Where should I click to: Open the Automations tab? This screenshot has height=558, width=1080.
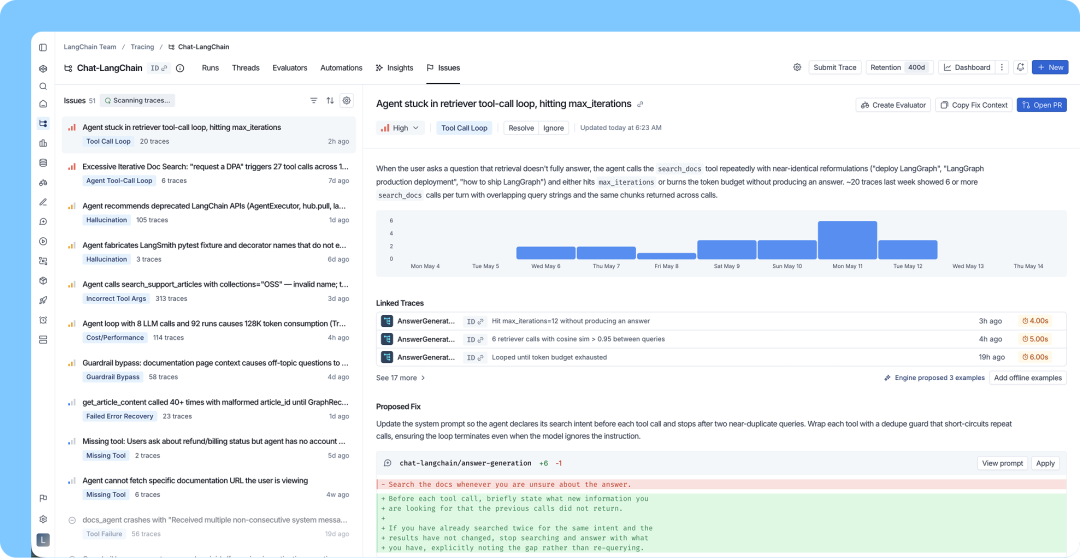pyautogui.click(x=341, y=68)
